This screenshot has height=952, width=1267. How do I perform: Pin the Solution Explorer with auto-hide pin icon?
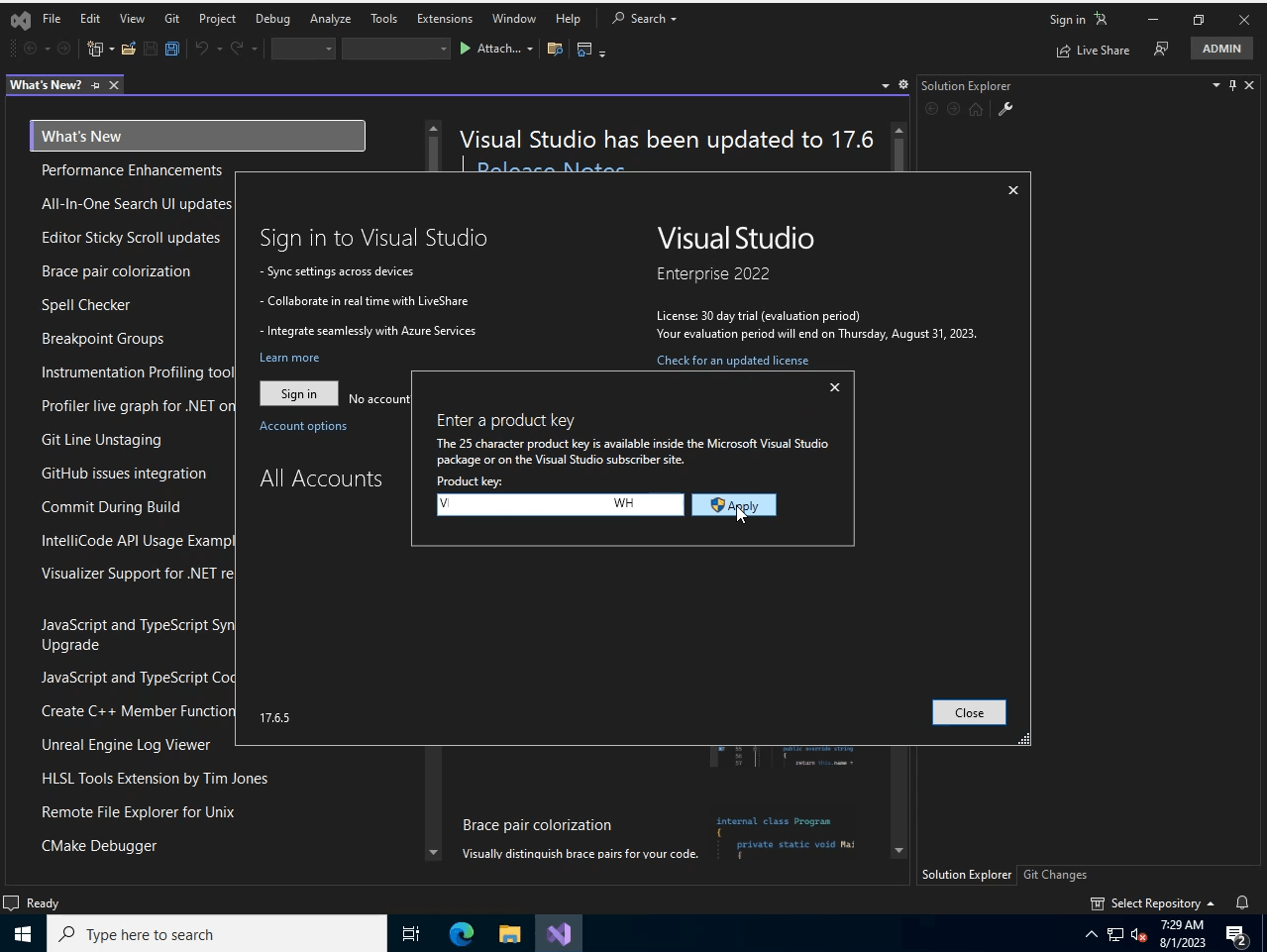click(x=1232, y=85)
